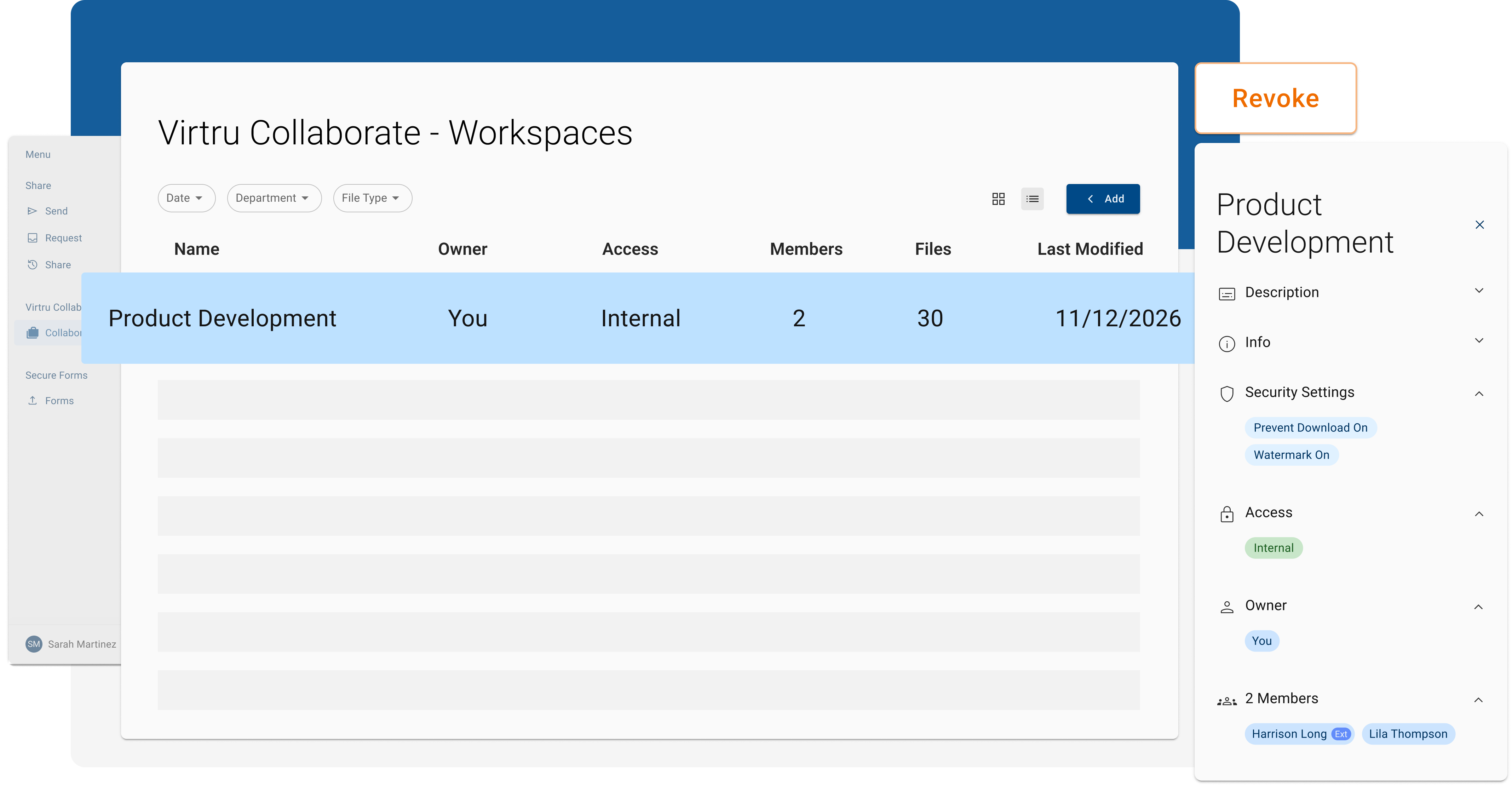Select the Harrison Long member chip

(1299, 734)
